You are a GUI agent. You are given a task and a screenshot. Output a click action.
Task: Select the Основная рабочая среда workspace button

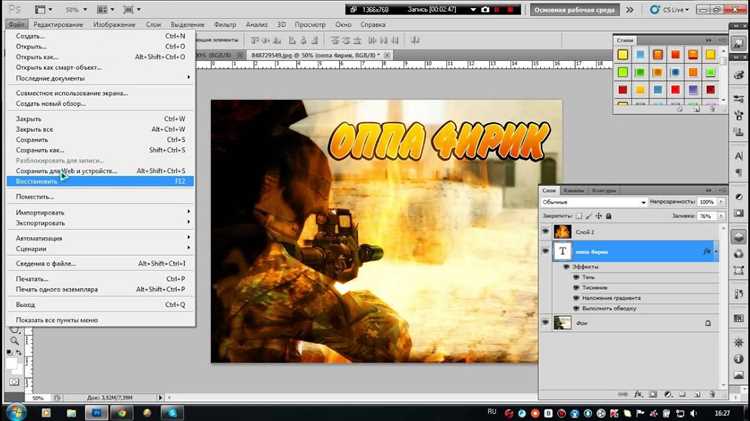point(574,10)
